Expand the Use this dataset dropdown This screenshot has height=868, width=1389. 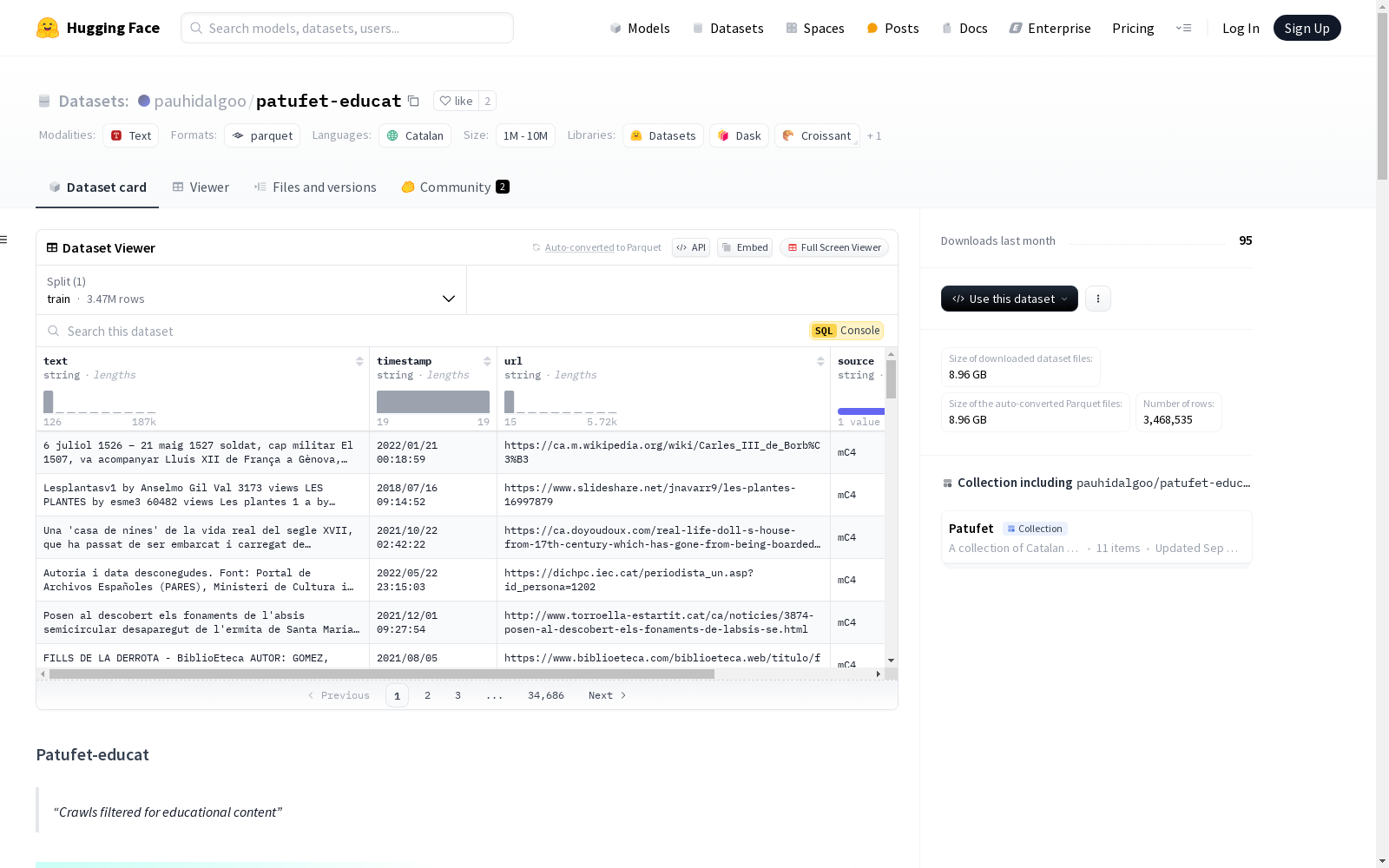1010,299
